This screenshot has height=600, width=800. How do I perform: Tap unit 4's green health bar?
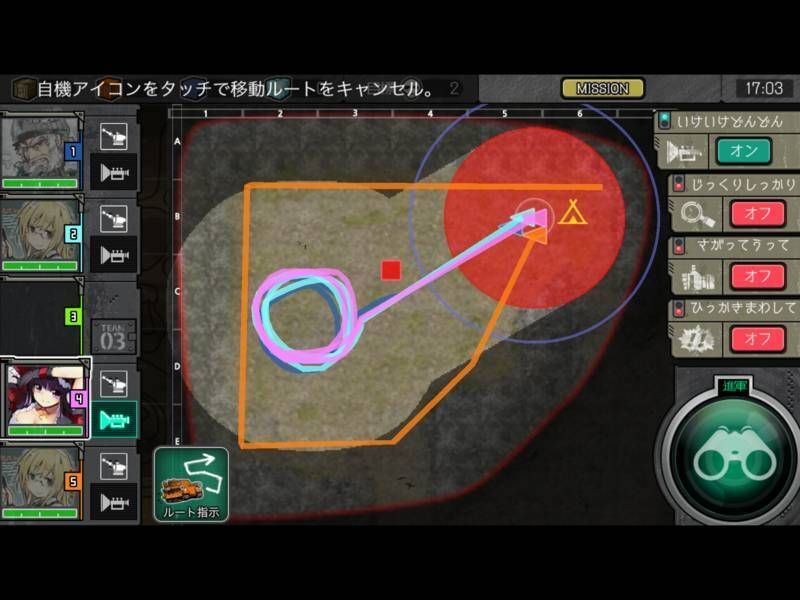[x=45, y=431]
